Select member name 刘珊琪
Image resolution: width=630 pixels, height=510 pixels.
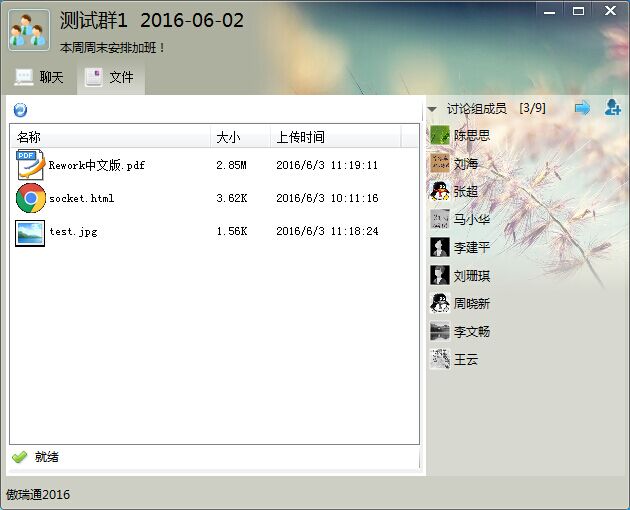click(x=472, y=276)
